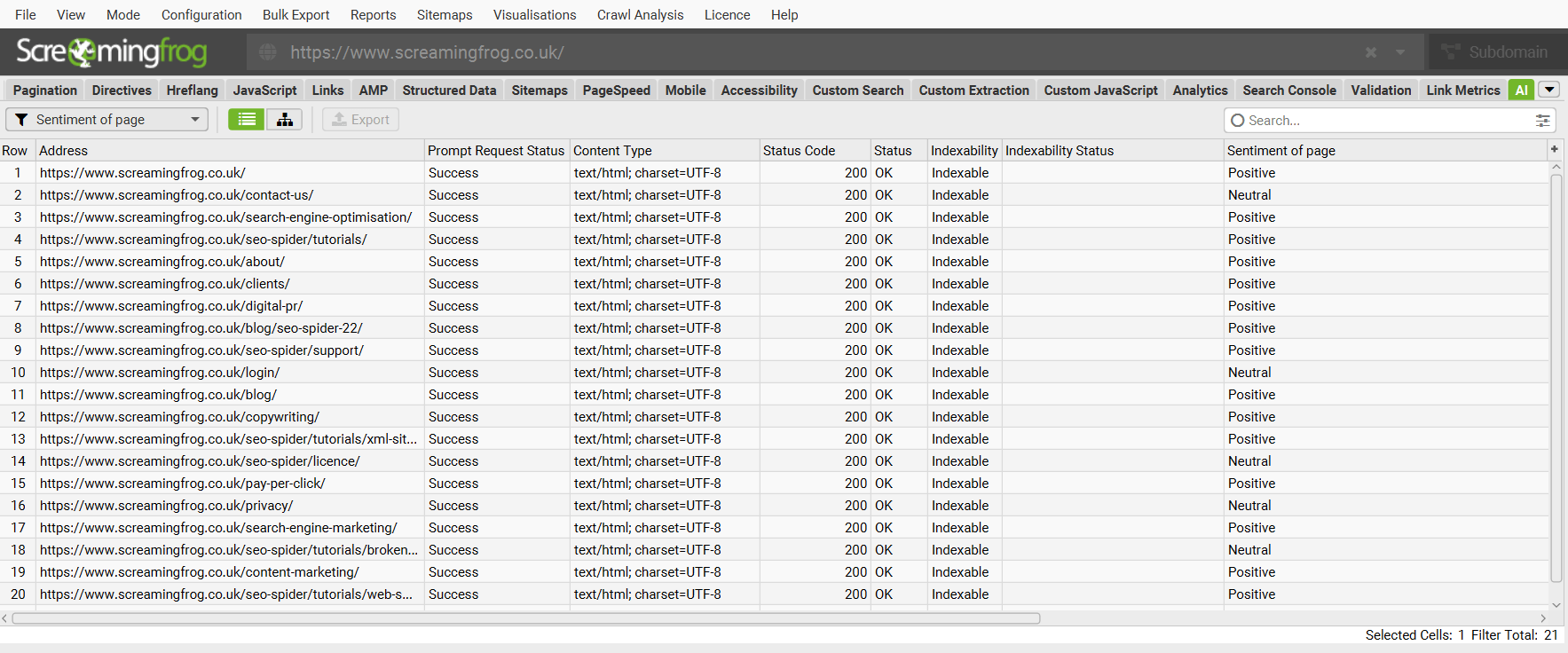The image size is (1568, 653).
Task: Switch to tree view icon
Action: point(285,119)
